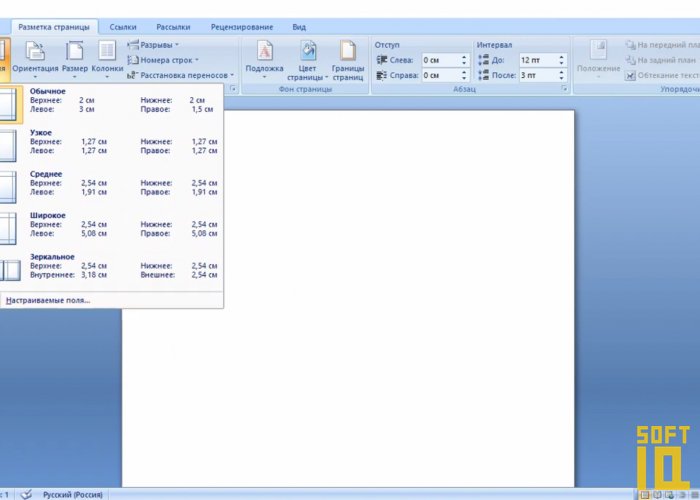Open the Номера строк dropdown

click(163, 60)
